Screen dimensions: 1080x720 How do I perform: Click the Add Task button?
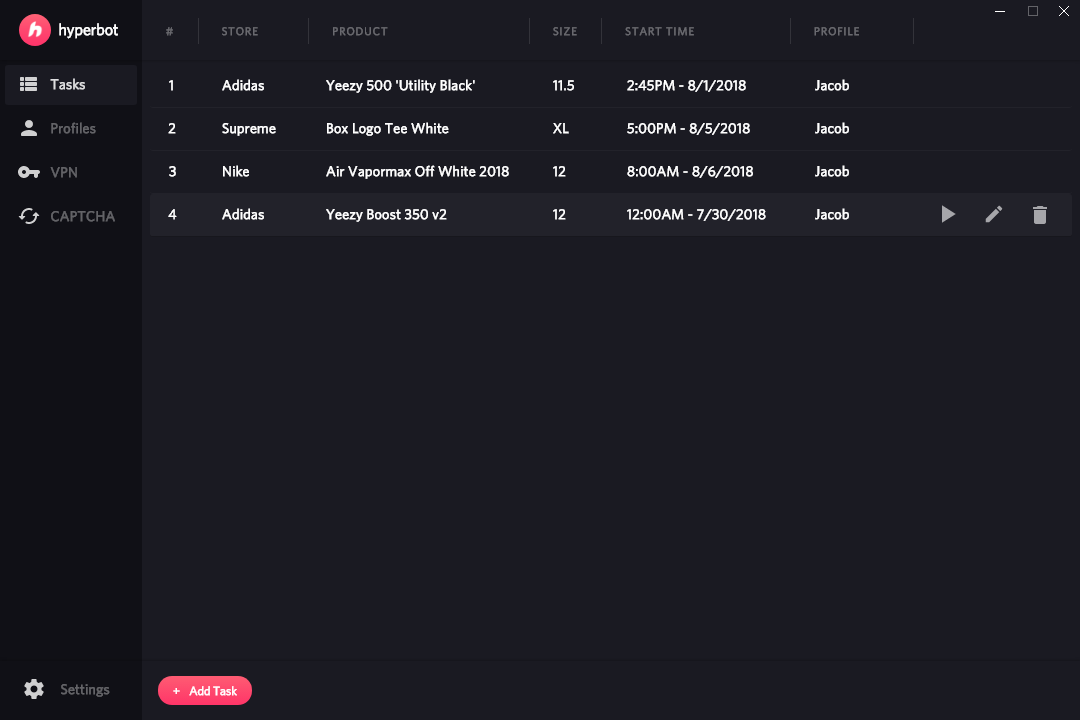point(205,690)
